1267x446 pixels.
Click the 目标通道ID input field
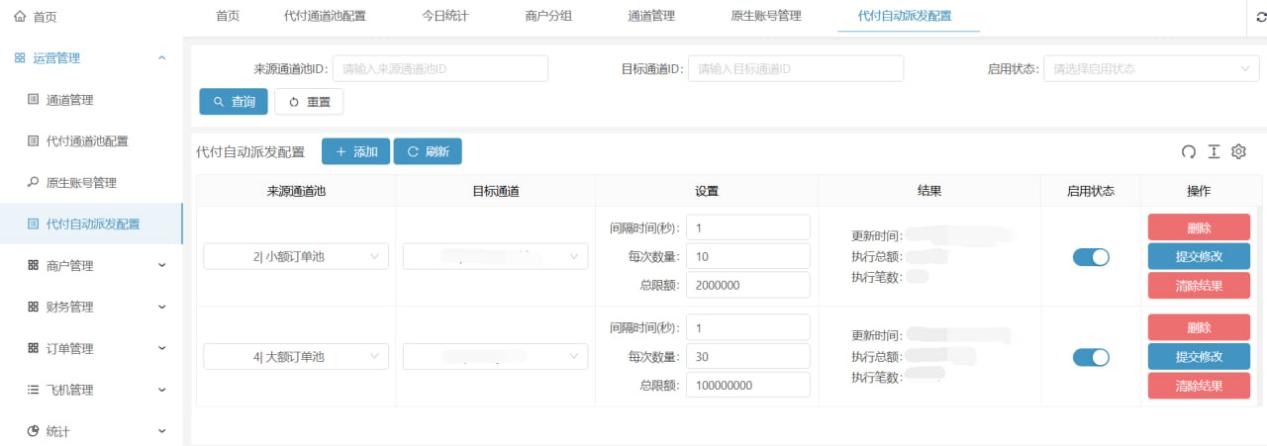coord(796,69)
